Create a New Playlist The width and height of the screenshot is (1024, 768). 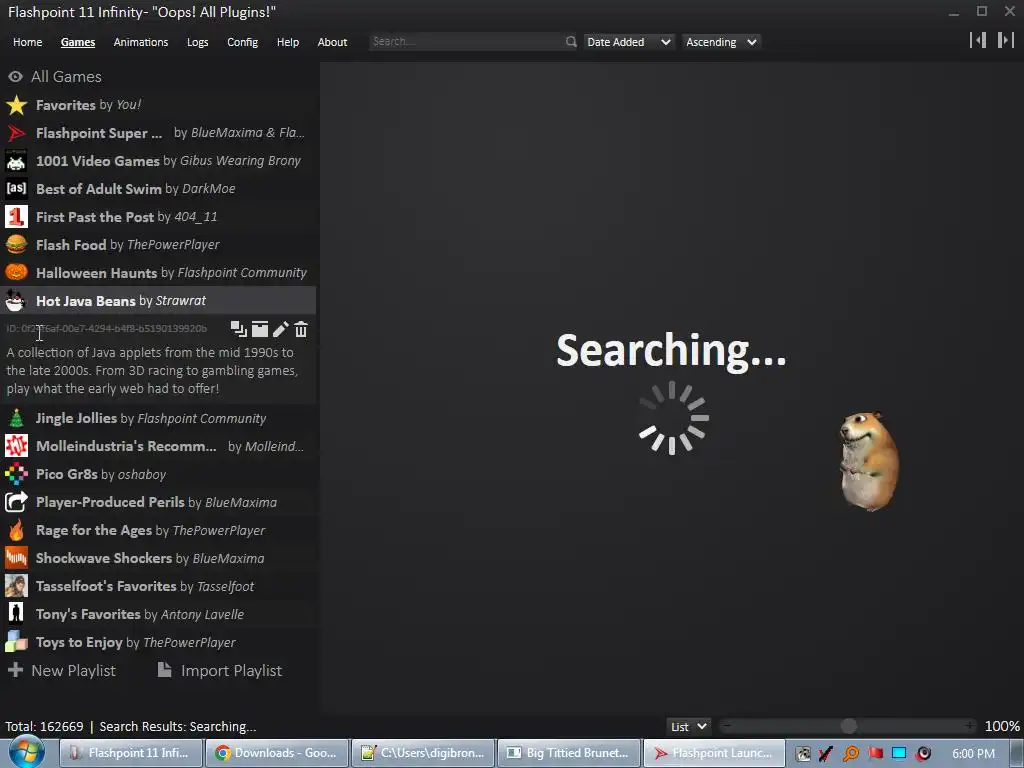(x=61, y=671)
